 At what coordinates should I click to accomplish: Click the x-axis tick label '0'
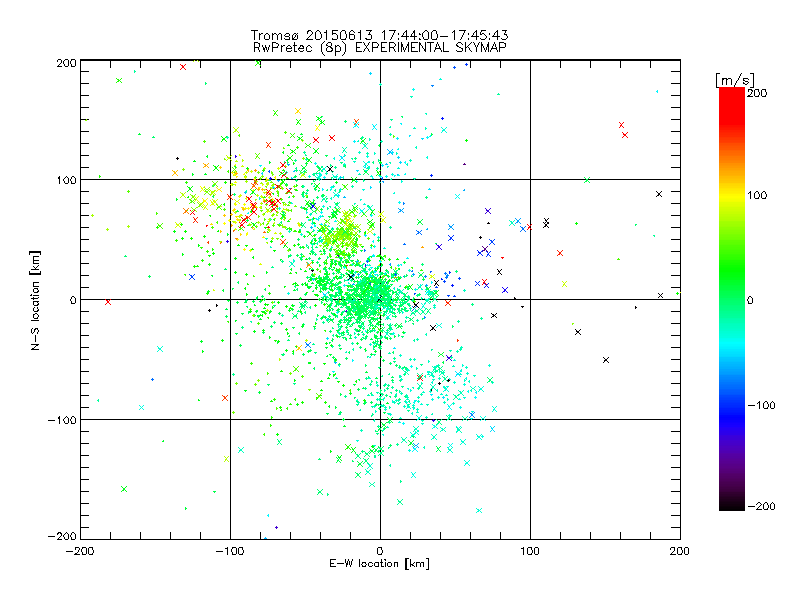pyautogui.click(x=380, y=551)
